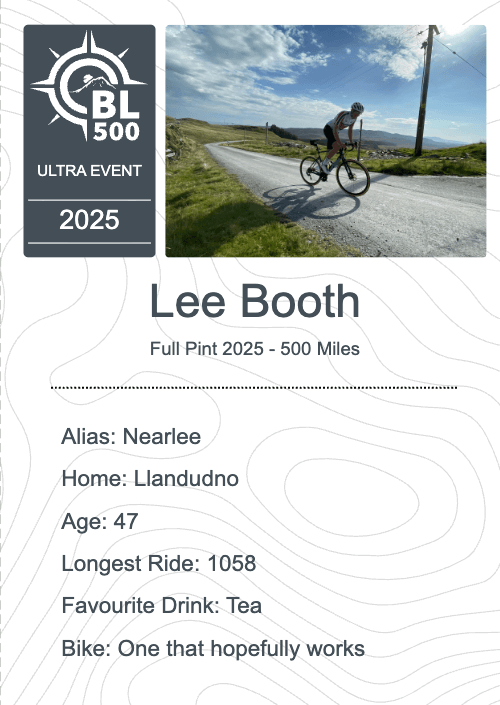Image resolution: width=500 pixels, height=705 pixels.
Task: Click the white line below 2025 badge
Action: [x=89, y=243]
